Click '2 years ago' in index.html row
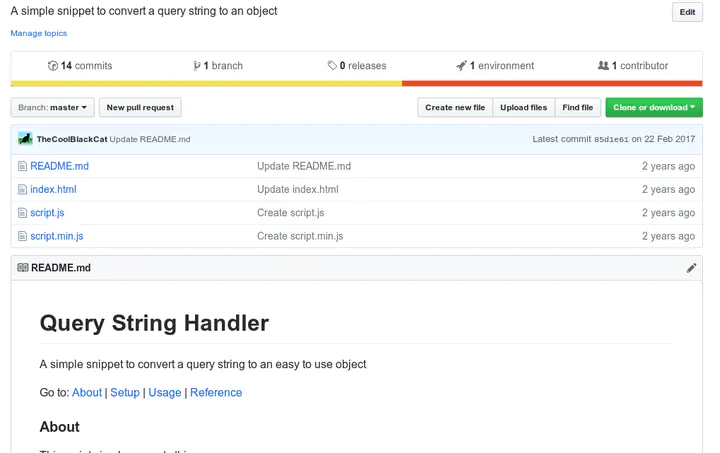 pos(668,189)
